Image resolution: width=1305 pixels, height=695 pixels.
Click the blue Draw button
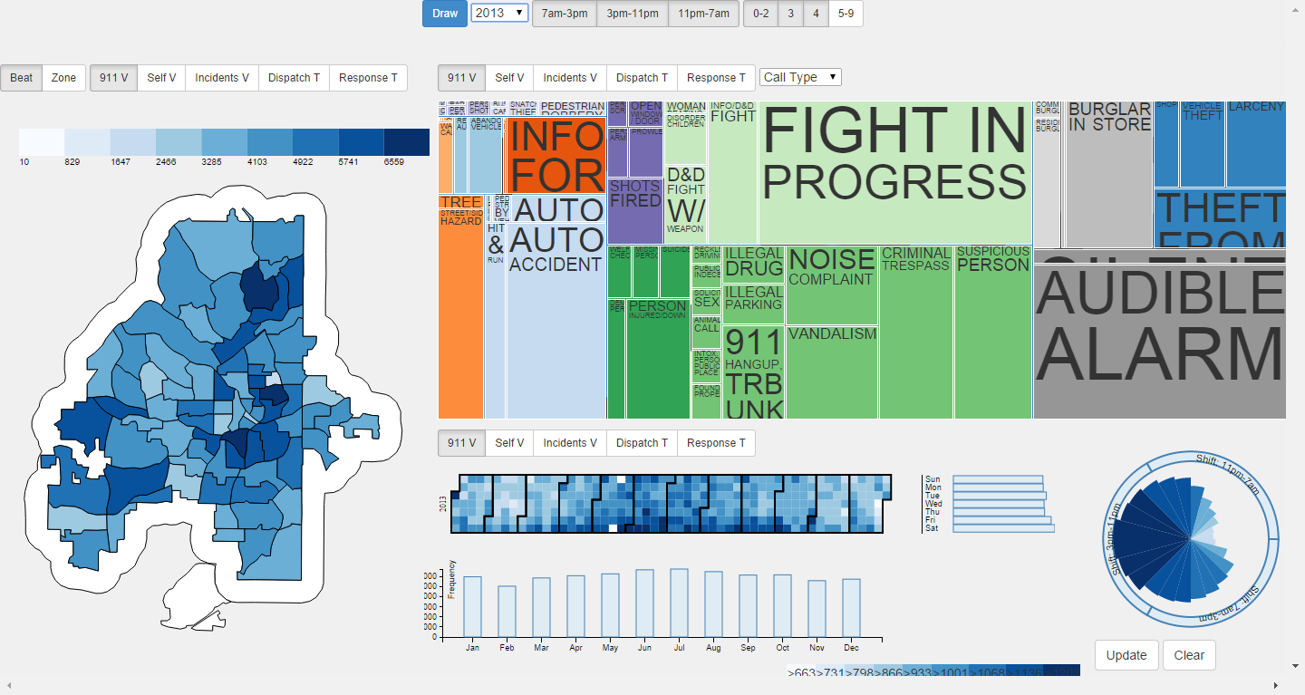[x=445, y=14]
